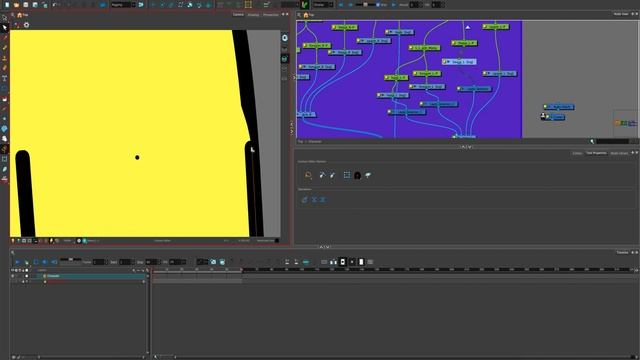Viewport: 640px width, 360px height.
Task: Select the highlighted light-blue drawing node
Action: (x=459, y=62)
